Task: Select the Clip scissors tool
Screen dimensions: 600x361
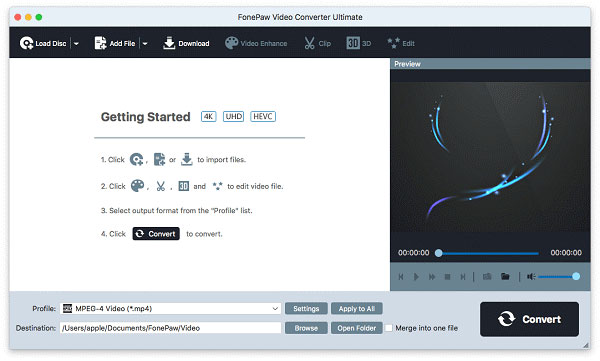Action: click(x=317, y=43)
